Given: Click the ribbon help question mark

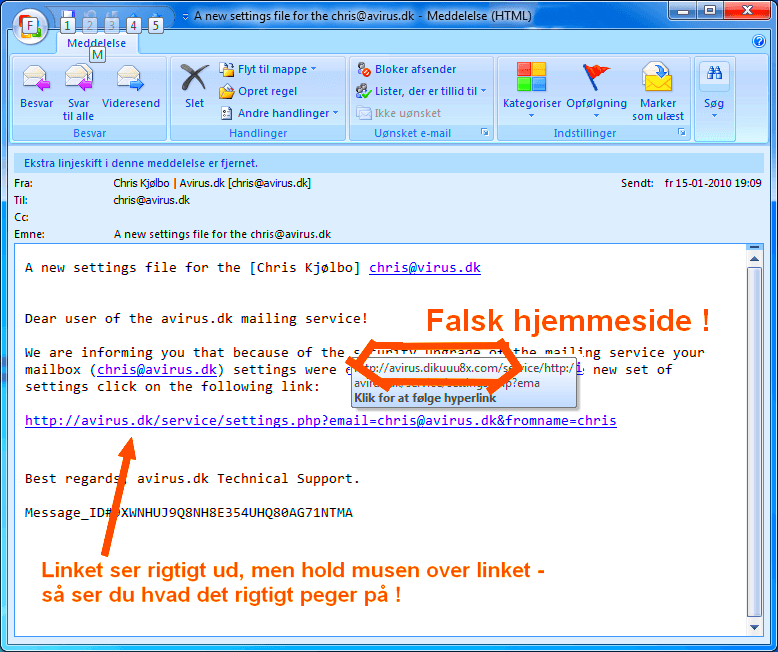Looking at the screenshot, I should coord(759,41).
